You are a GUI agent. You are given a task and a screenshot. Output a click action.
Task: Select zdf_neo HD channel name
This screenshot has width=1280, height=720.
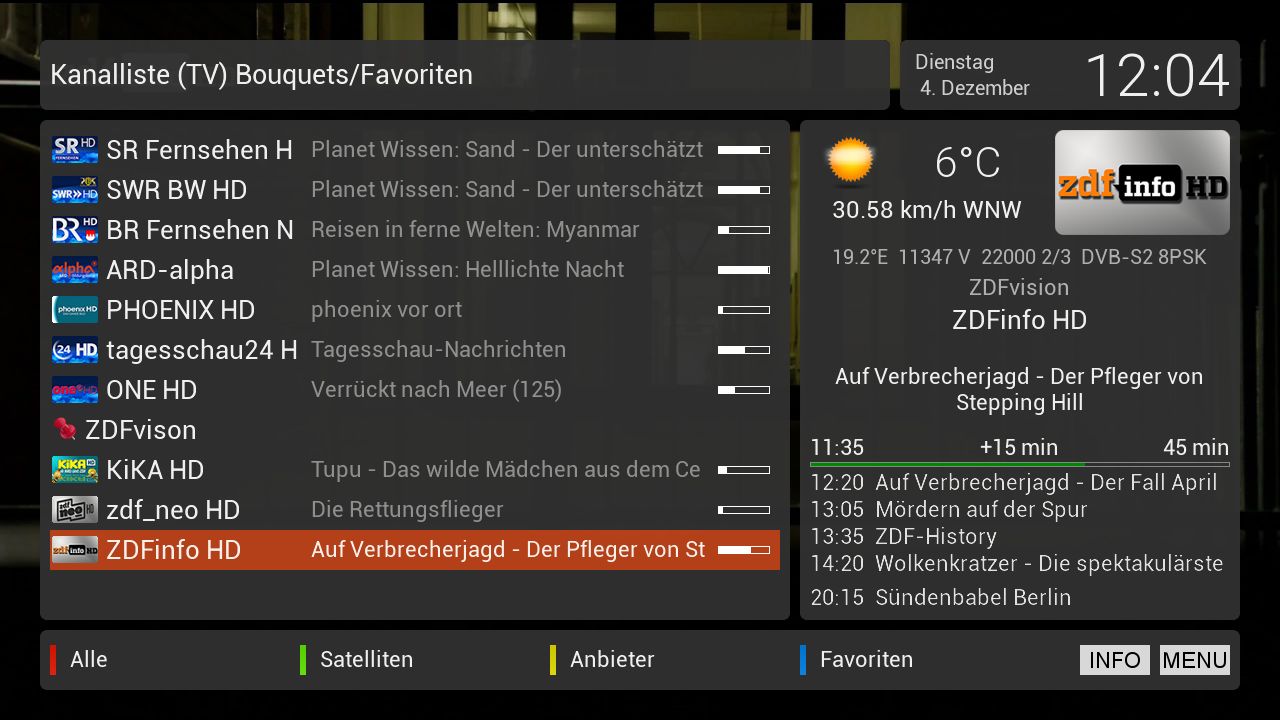[173, 510]
